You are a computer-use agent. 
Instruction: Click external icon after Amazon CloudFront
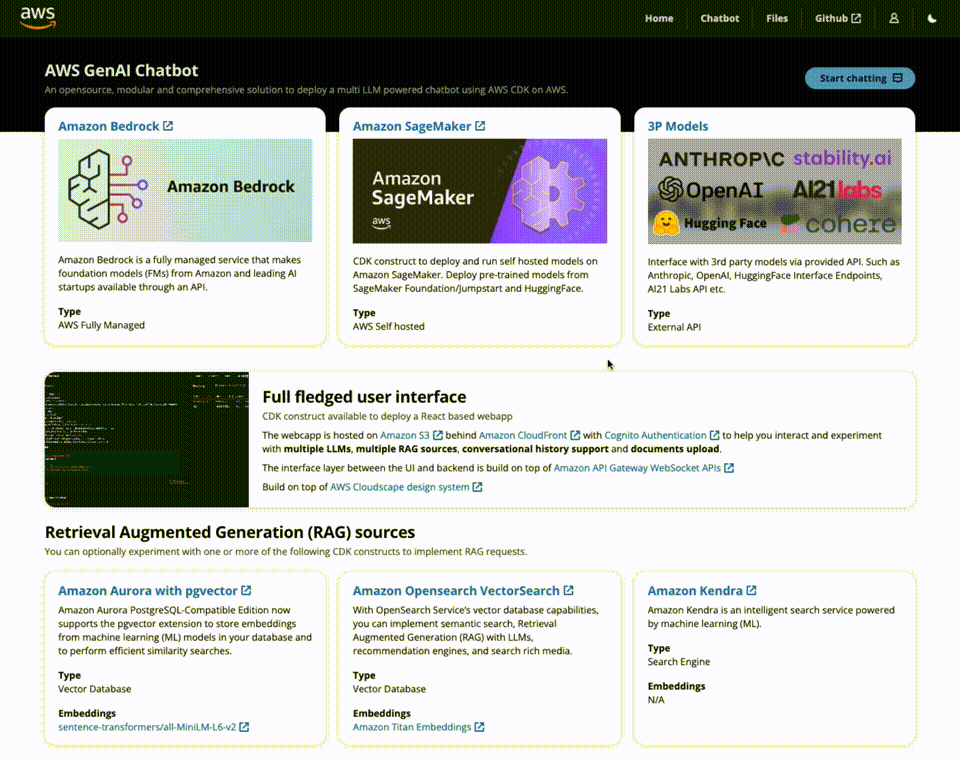(x=575, y=435)
